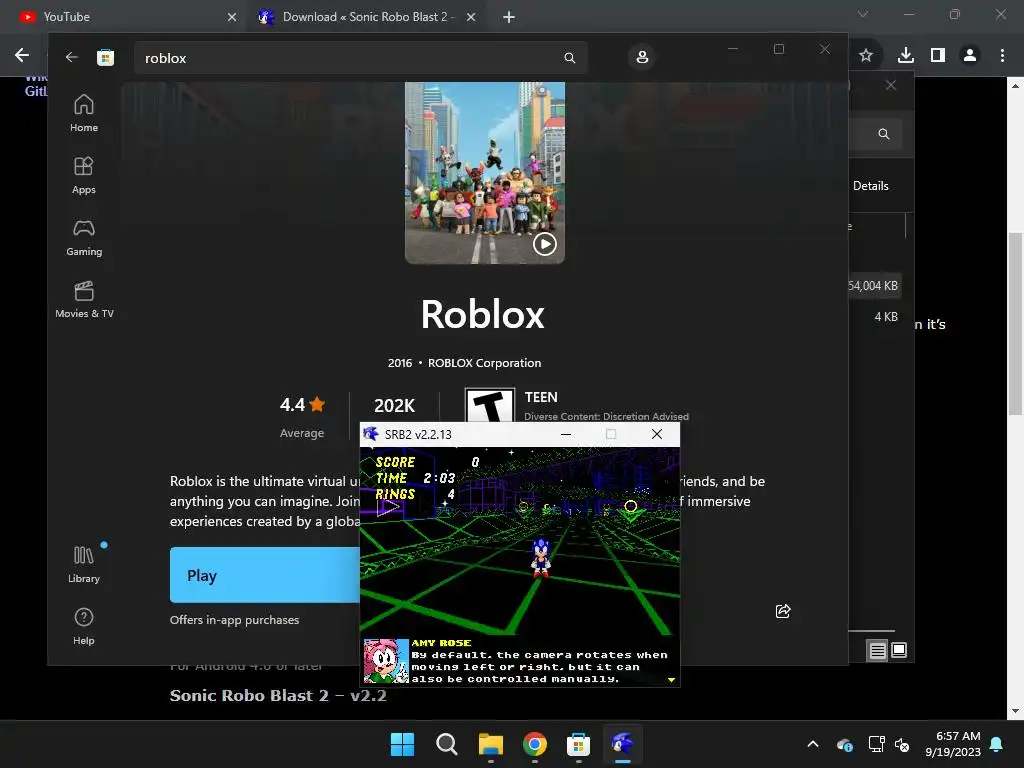The height and width of the screenshot is (768, 1024).
Task: Click the dialog continue arrow in SRB2
Action: pyautogui.click(x=671, y=680)
